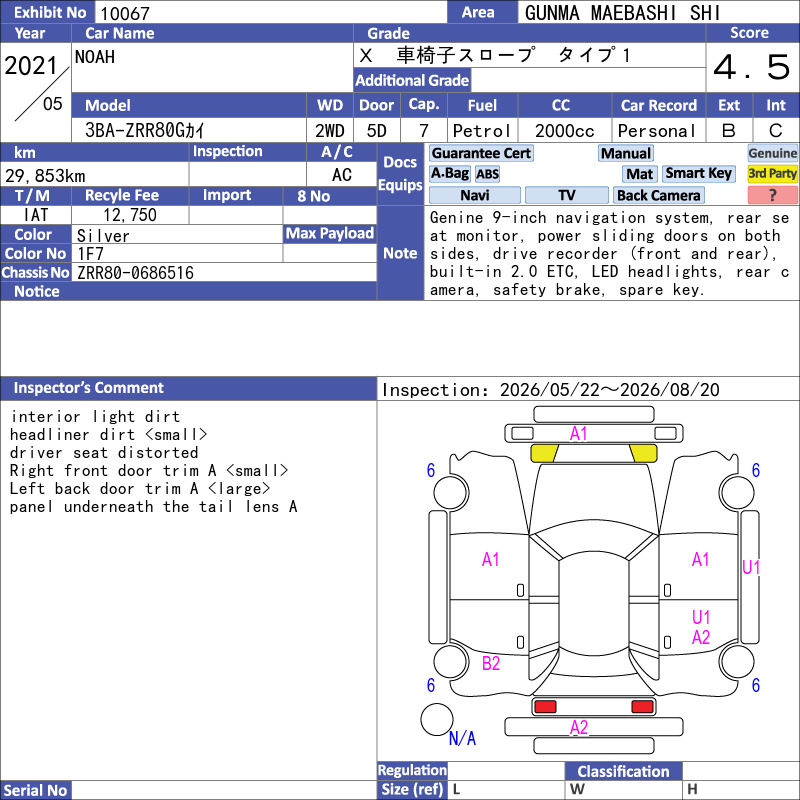The width and height of the screenshot is (800, 800).
Task: Click the Guarantee Cert badge
Action: pyautogui.click(x=481, y=153)
